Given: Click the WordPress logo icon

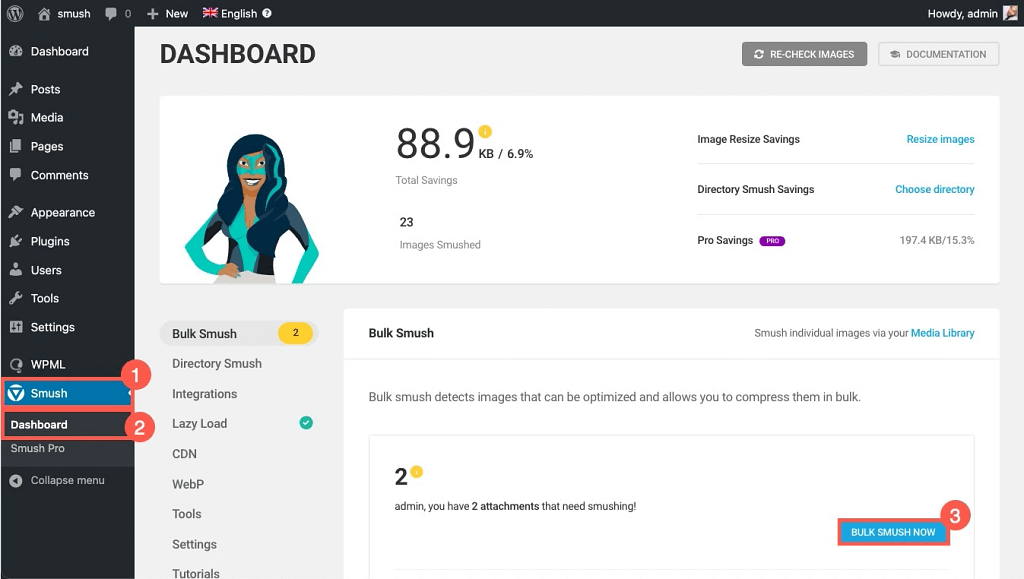Looking at the screenshot, I should point(16,13).
